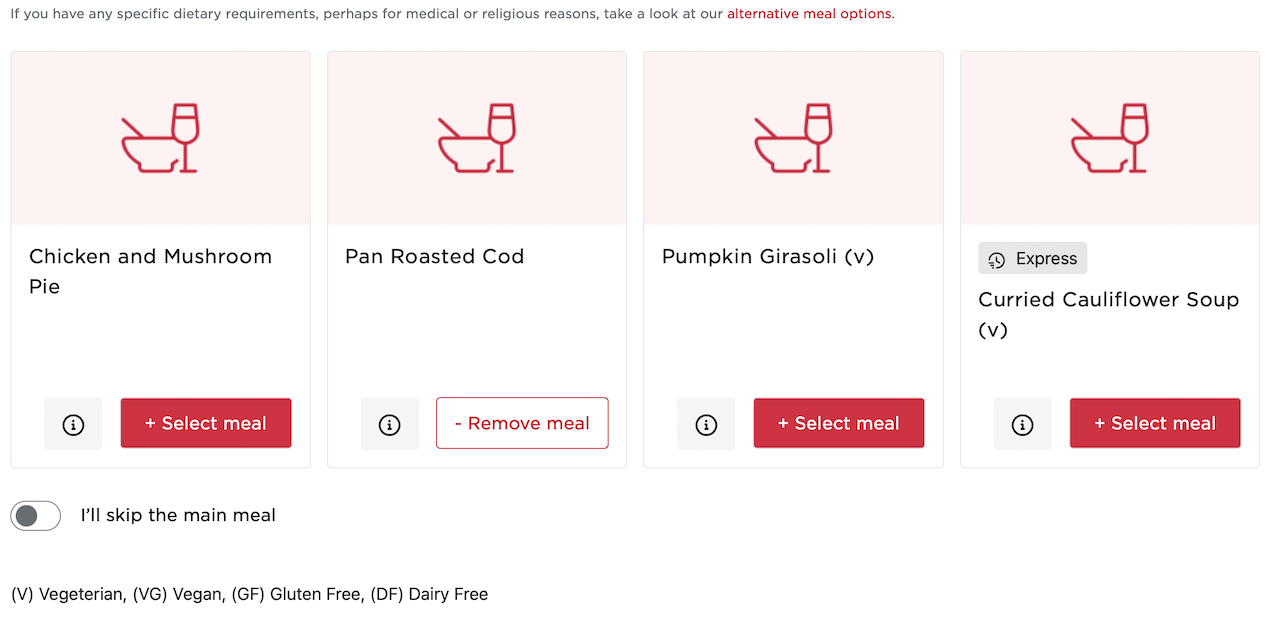Screen dimensions: 1280x641
Task: Click the Curried Cauliflower Soup meal image
Action: click(x=1110, y=138)
